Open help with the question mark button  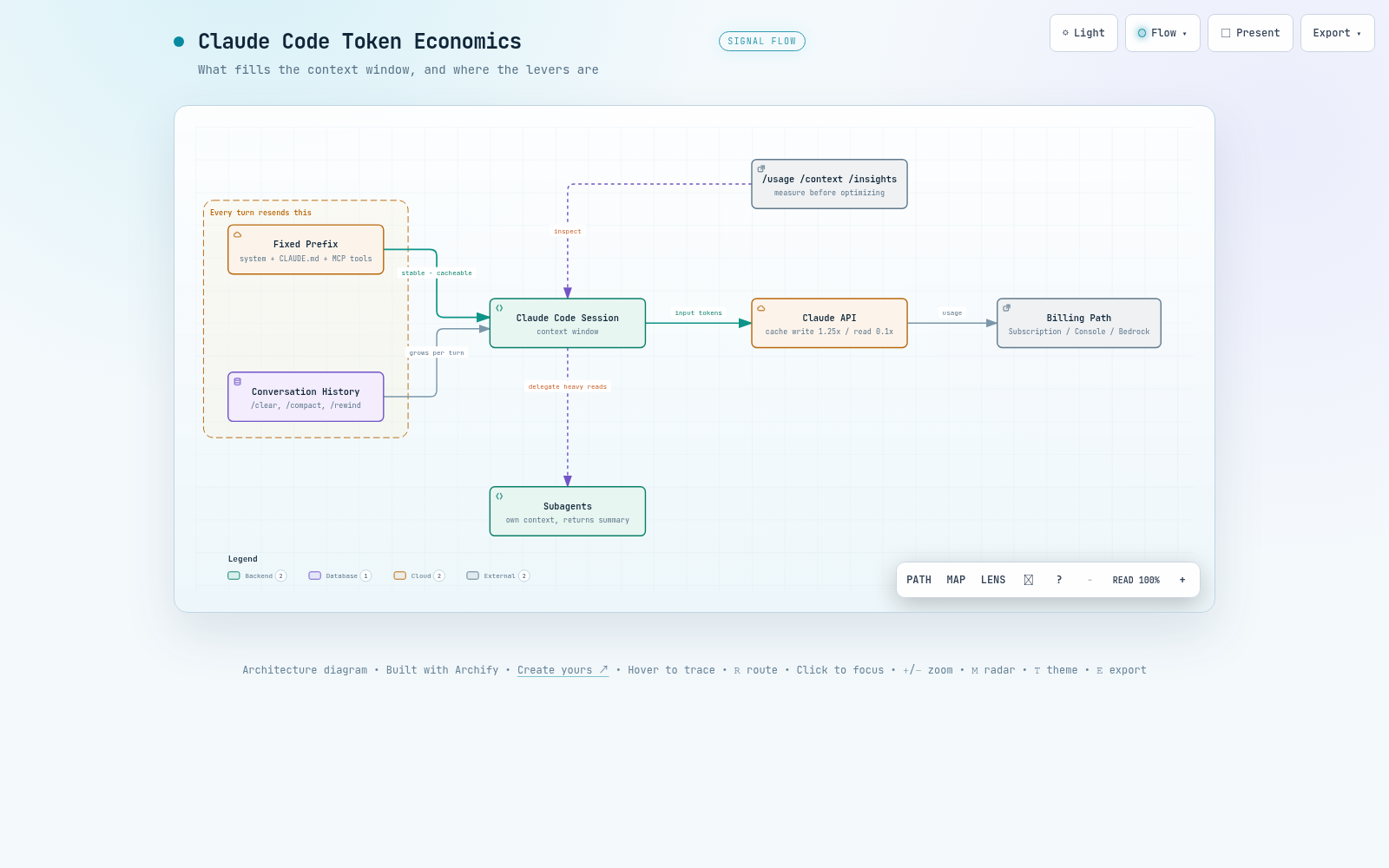point(1059,580)
